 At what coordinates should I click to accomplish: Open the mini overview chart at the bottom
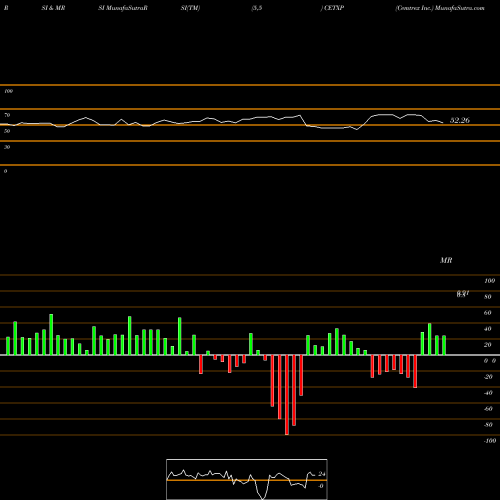(x=247, y=479)
